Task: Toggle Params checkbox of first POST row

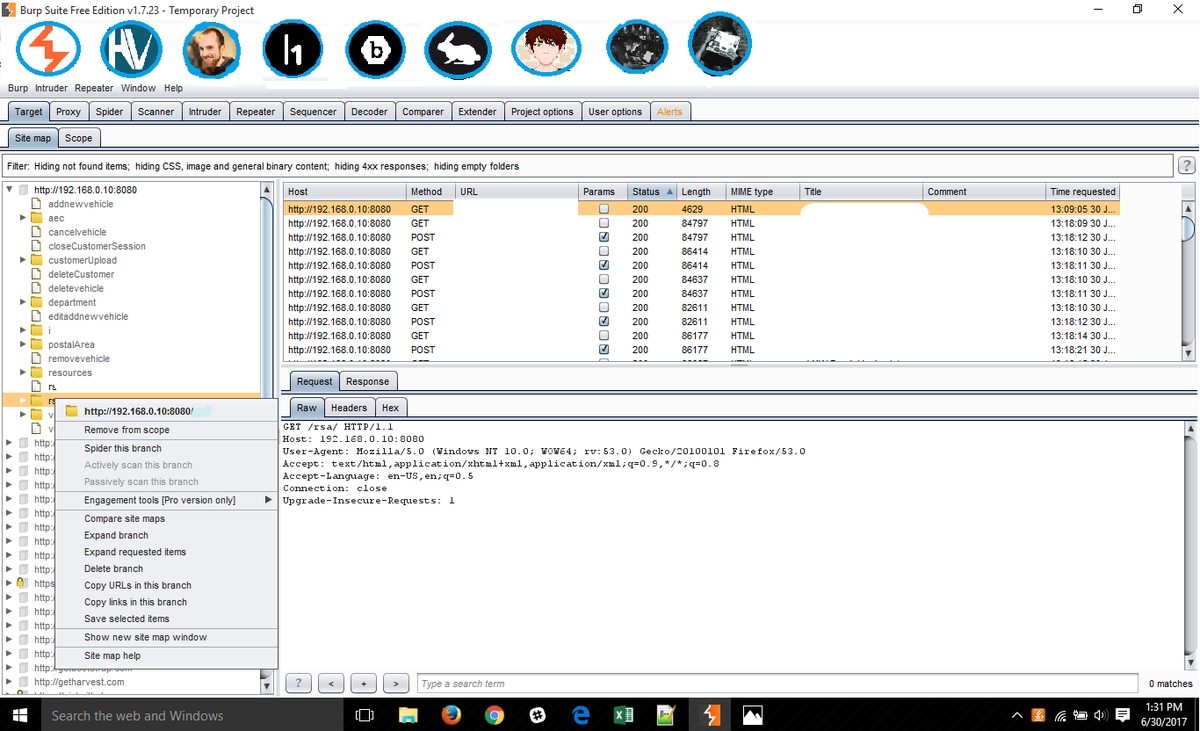Action: (603, 238)
